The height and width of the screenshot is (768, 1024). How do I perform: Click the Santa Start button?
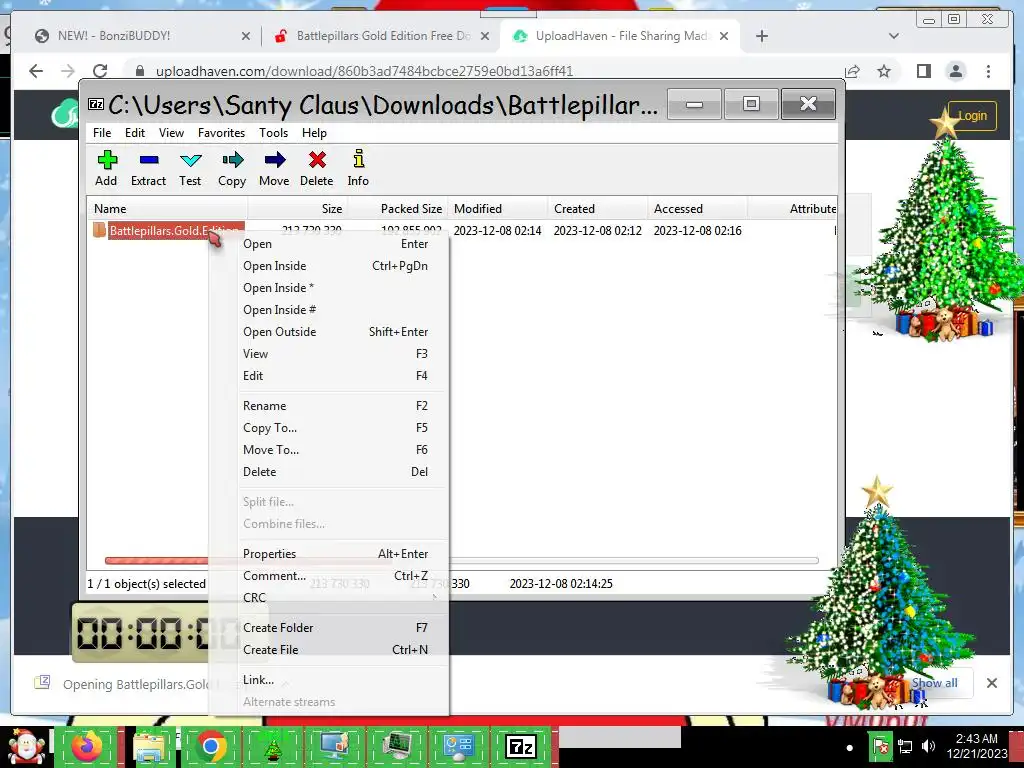click(26, 746)
